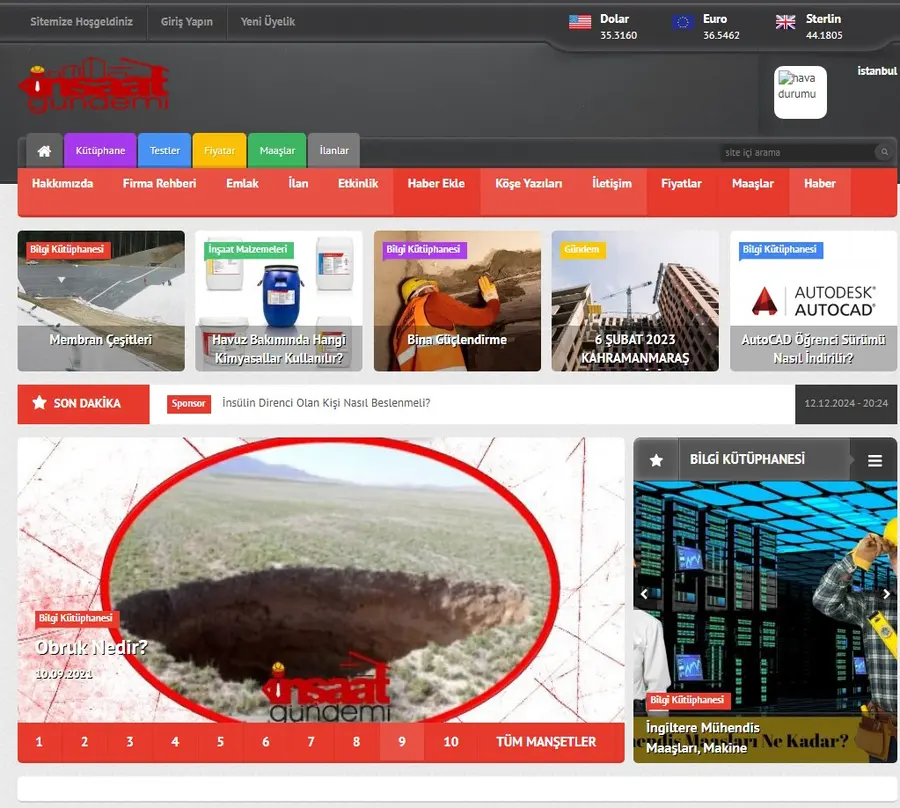The height and width of the screenshot is (808, 900).
Task: Select Firma Rehberi in the red menu
Action: 160,184
